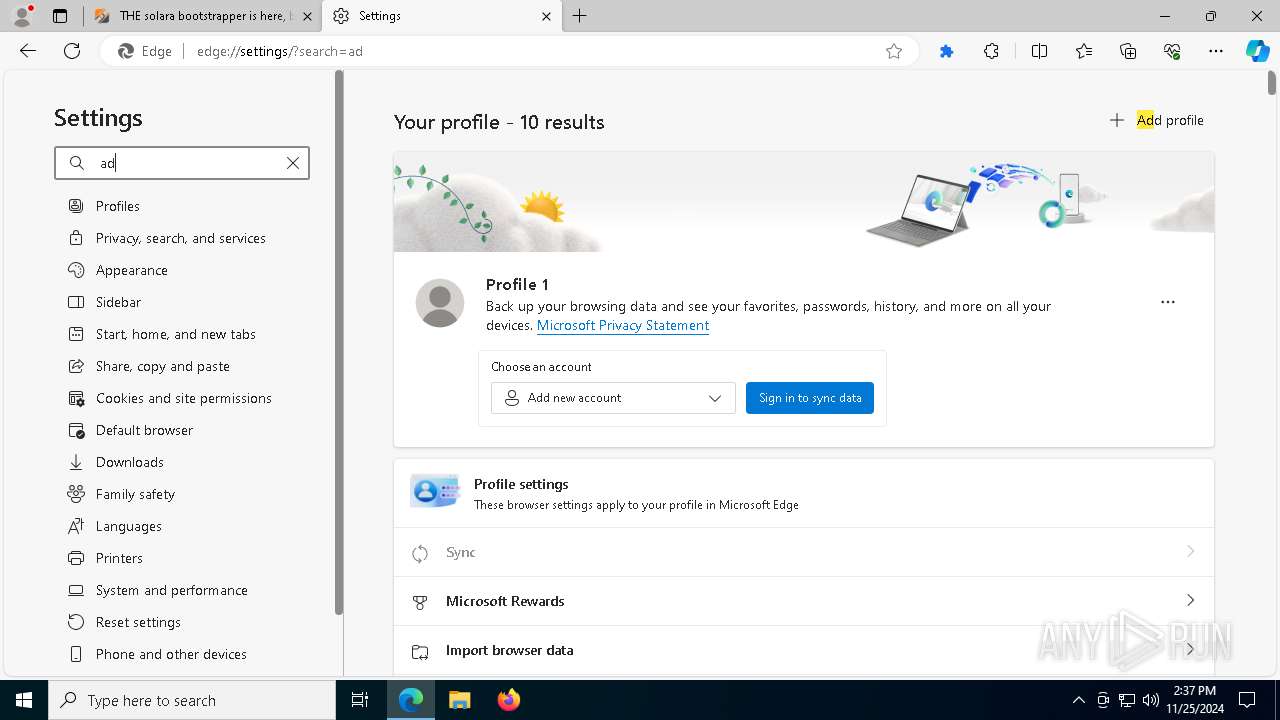Open Windows Start menu

pos(24,700)
